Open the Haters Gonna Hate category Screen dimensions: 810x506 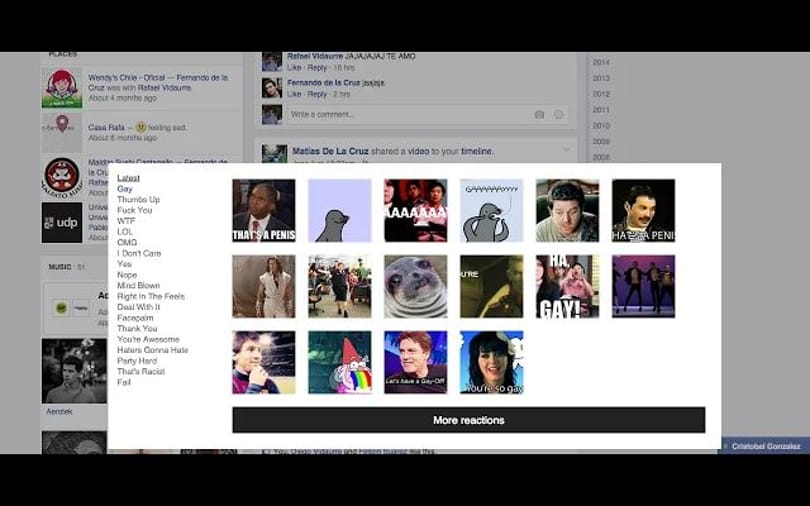(x=152, y=350)
